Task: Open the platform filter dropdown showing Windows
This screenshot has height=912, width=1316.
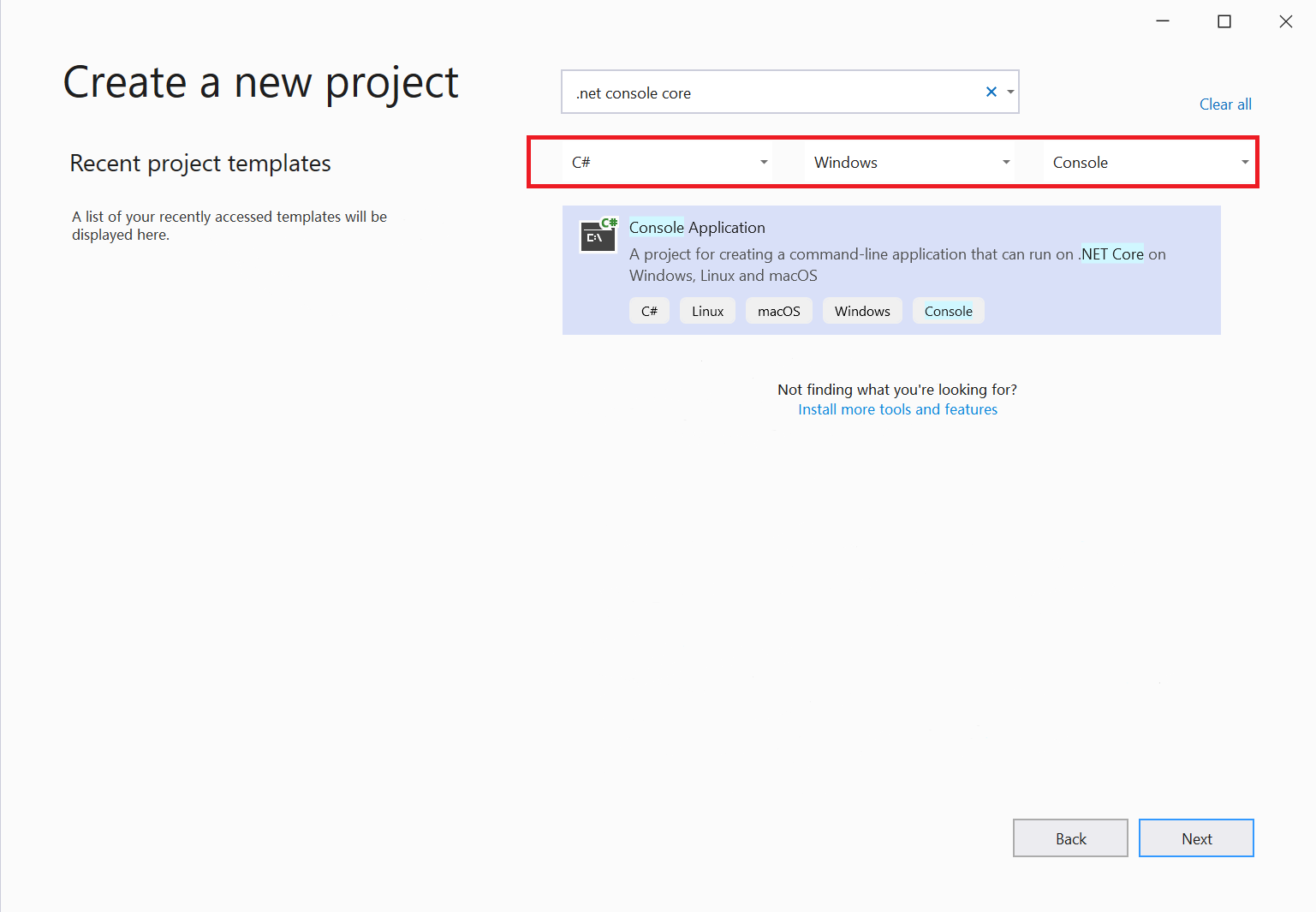Action: [909, 162]
